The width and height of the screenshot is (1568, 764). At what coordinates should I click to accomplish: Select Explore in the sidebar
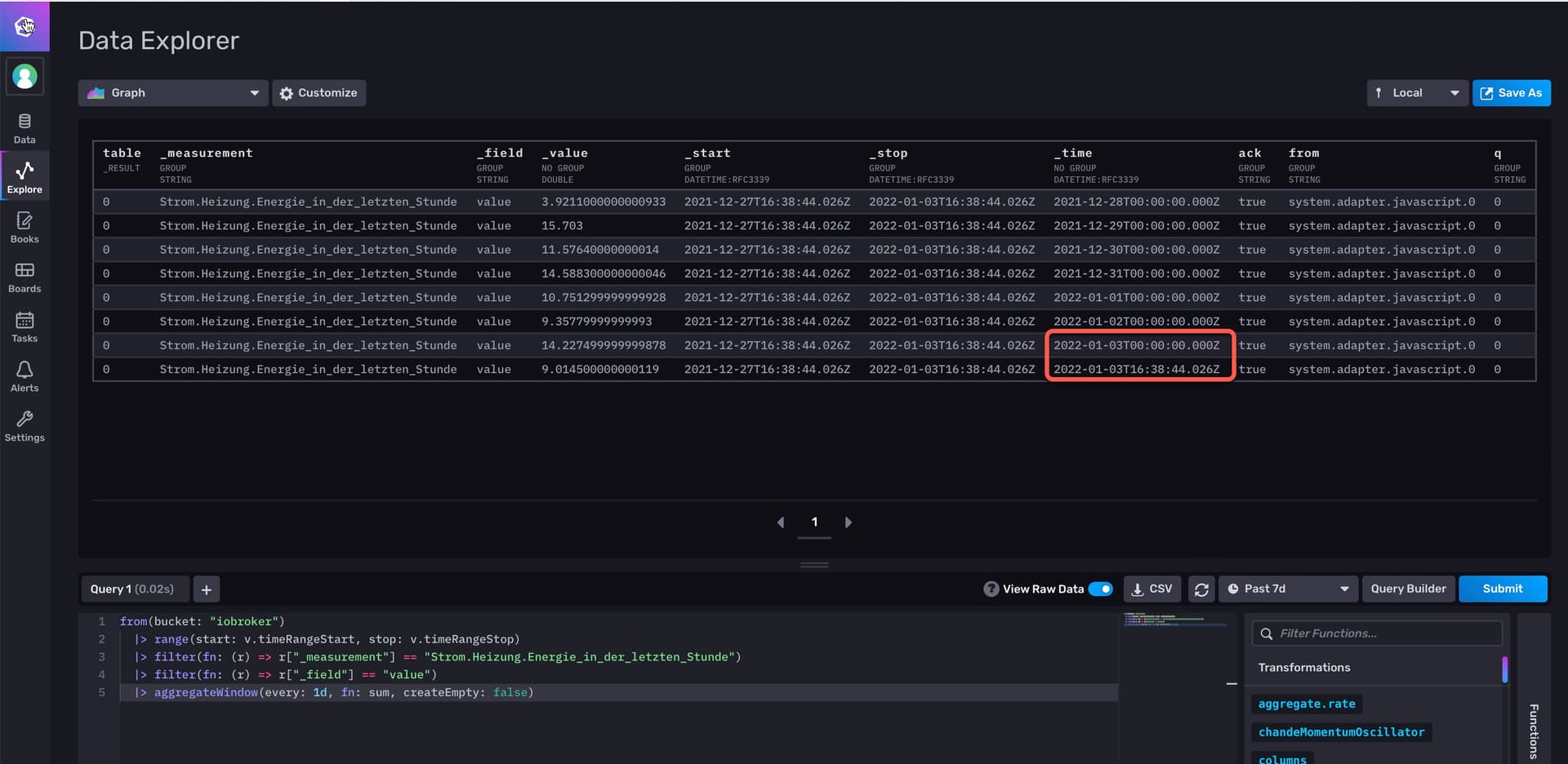[x=24, y=178]
